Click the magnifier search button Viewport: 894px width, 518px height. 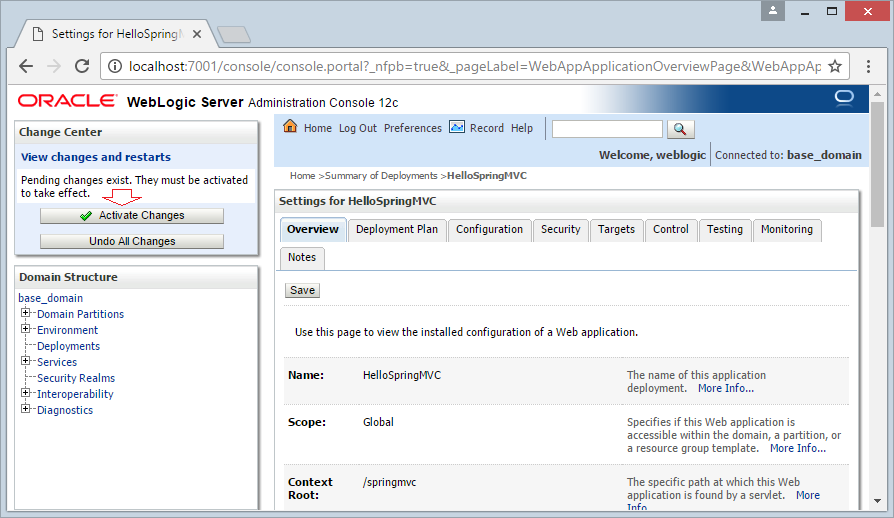click(x=680, y=129)
